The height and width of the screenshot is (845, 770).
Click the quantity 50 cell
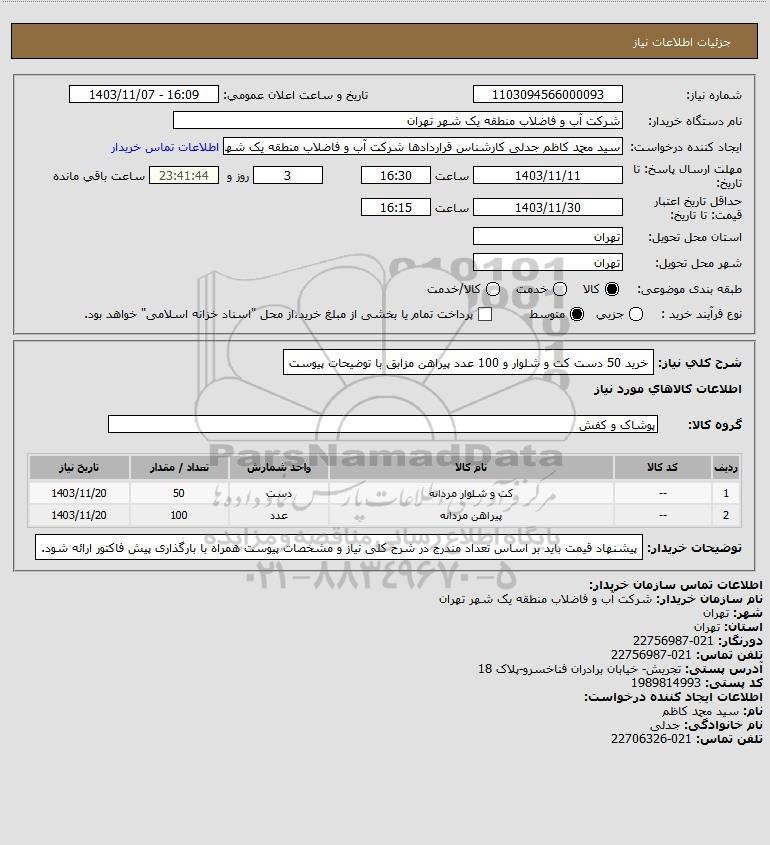[x=179, y=493]
